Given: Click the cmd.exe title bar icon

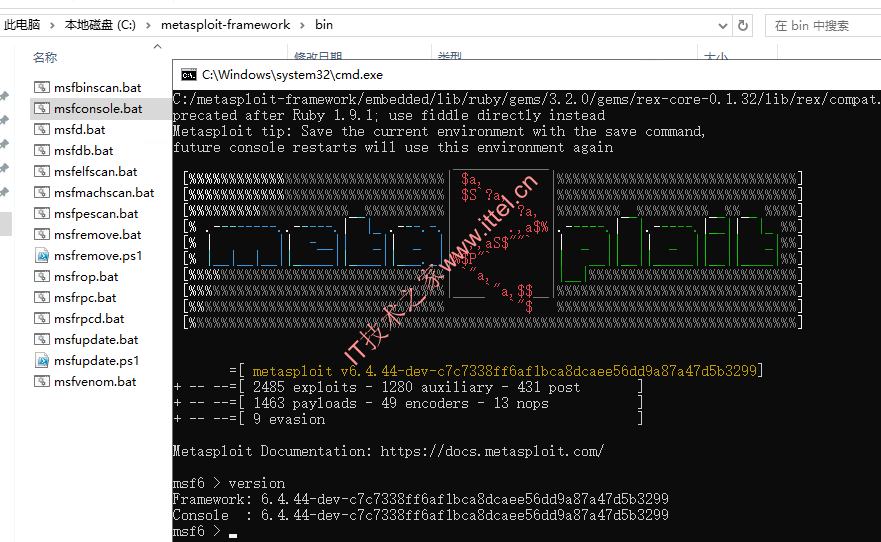Looking at the screenshot, I should 189,75.
